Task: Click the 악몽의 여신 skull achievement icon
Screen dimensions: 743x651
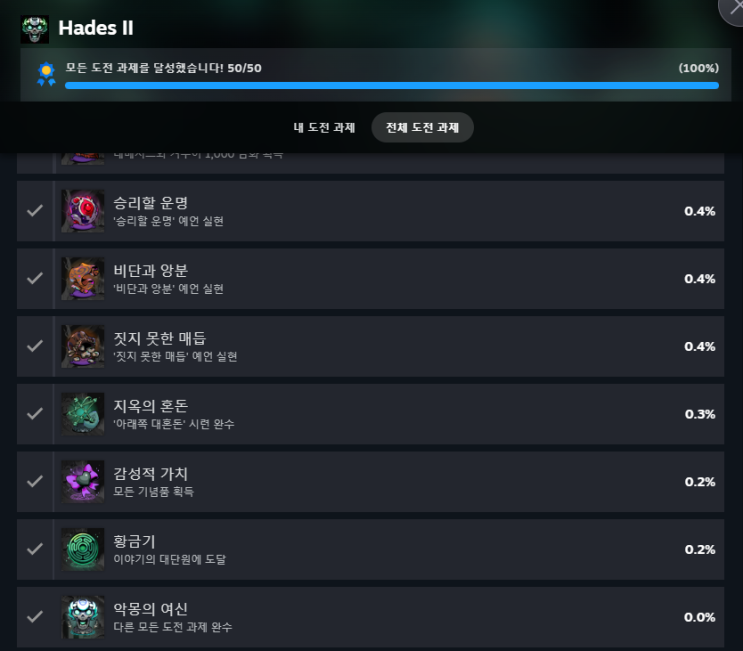Action: point(83,617)
